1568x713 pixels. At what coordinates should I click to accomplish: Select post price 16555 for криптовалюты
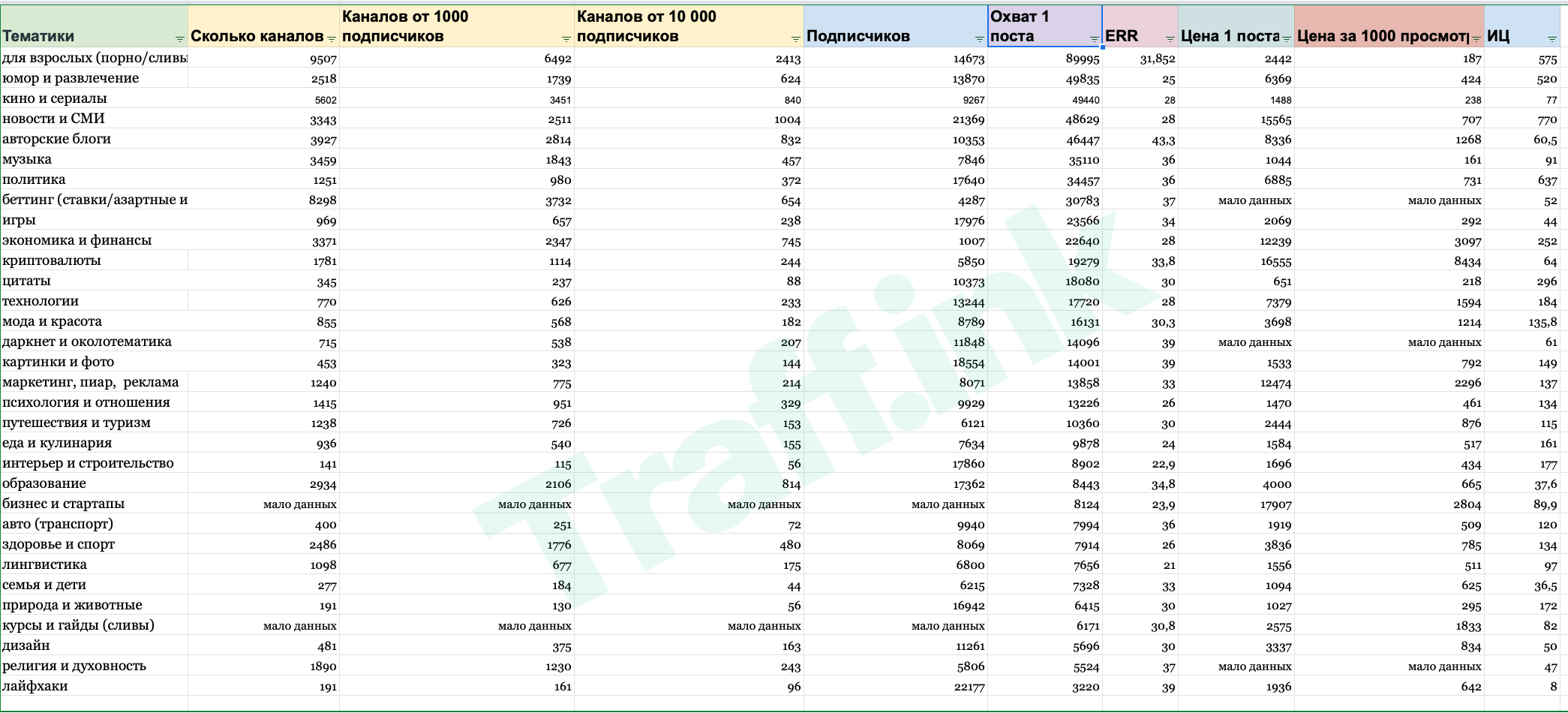tap(1236, 260)
